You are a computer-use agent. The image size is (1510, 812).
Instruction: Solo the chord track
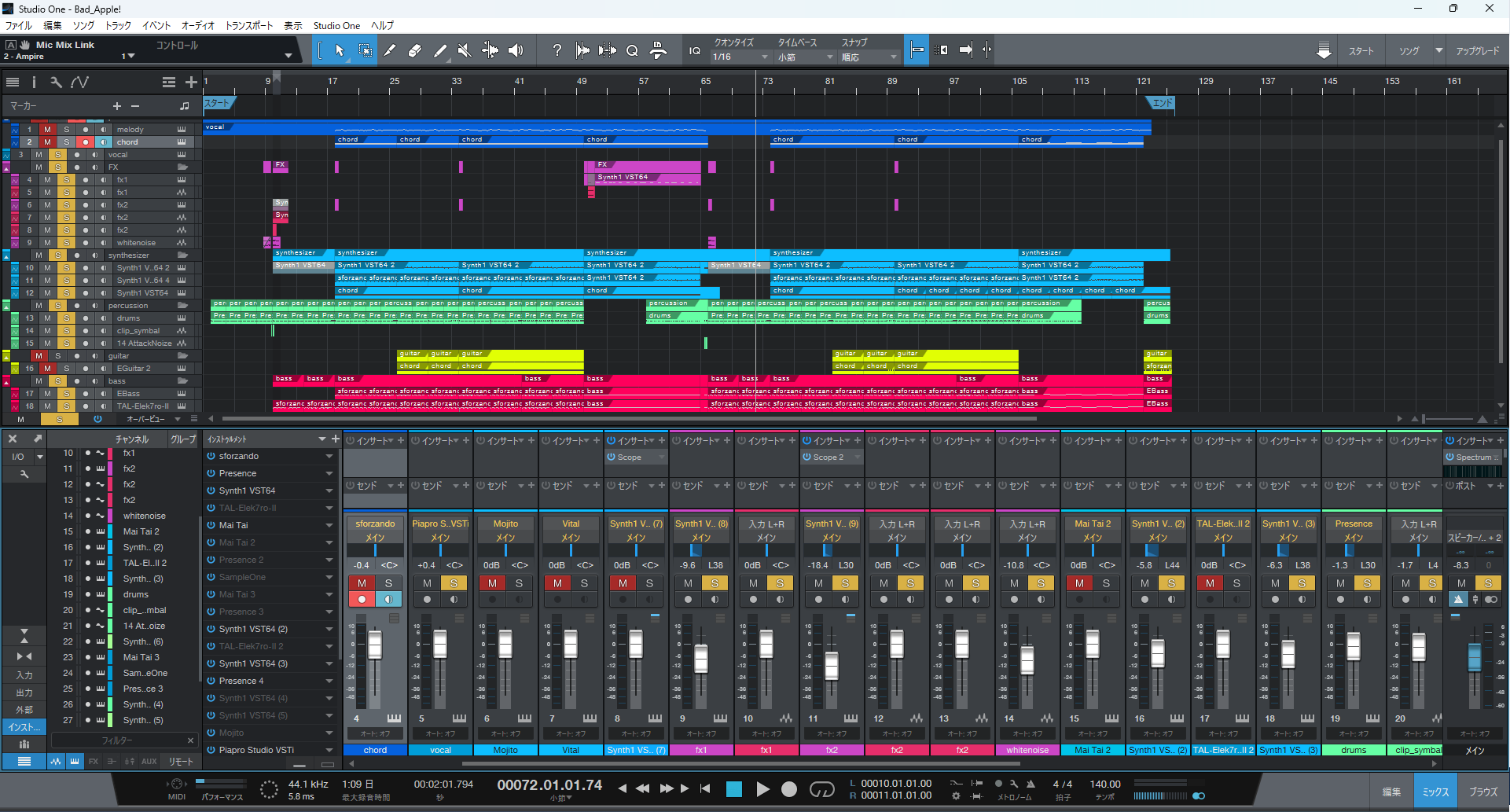[x=66, y=142]
